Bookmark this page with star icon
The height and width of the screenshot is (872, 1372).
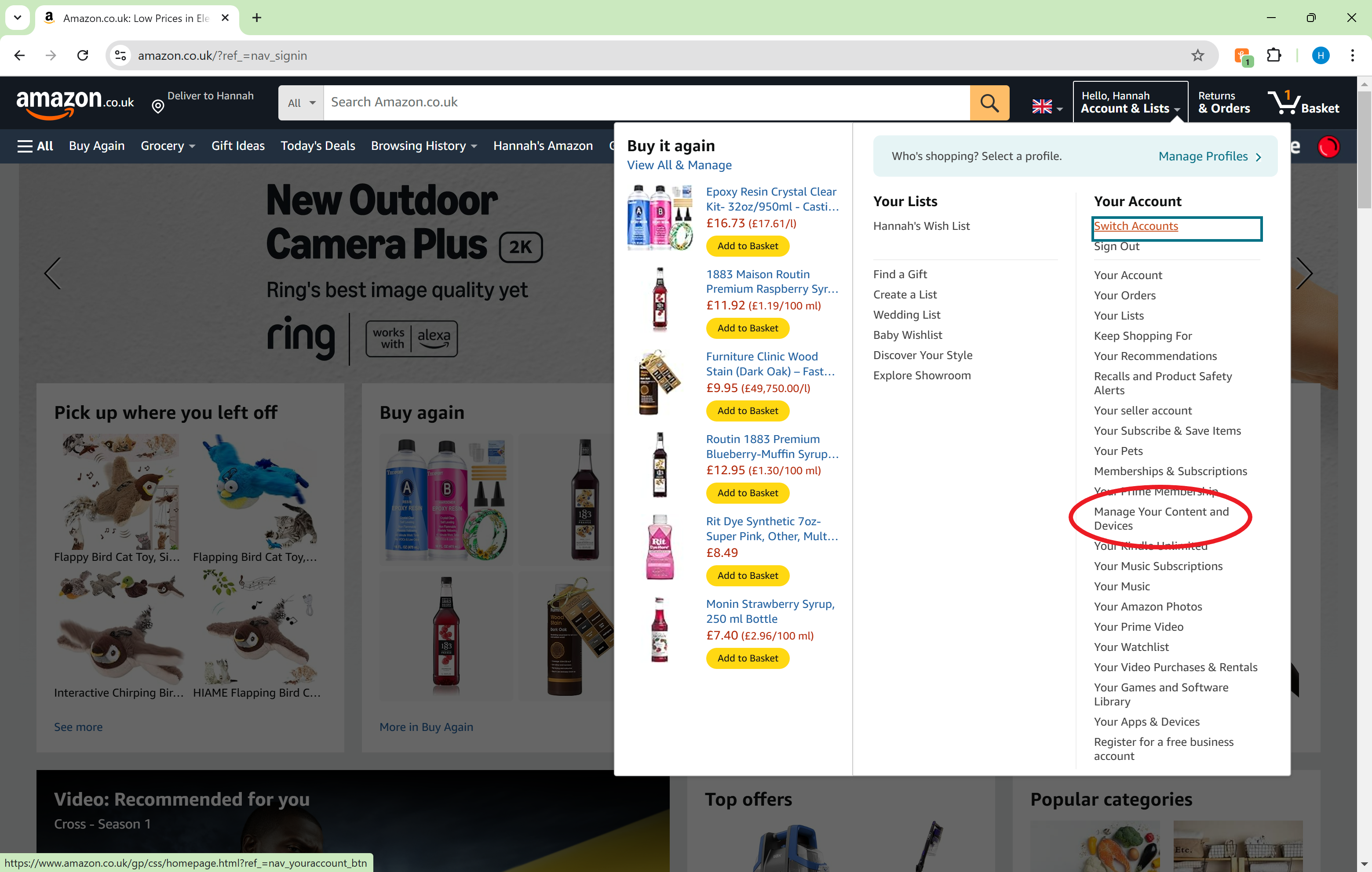coord(1197,55)
